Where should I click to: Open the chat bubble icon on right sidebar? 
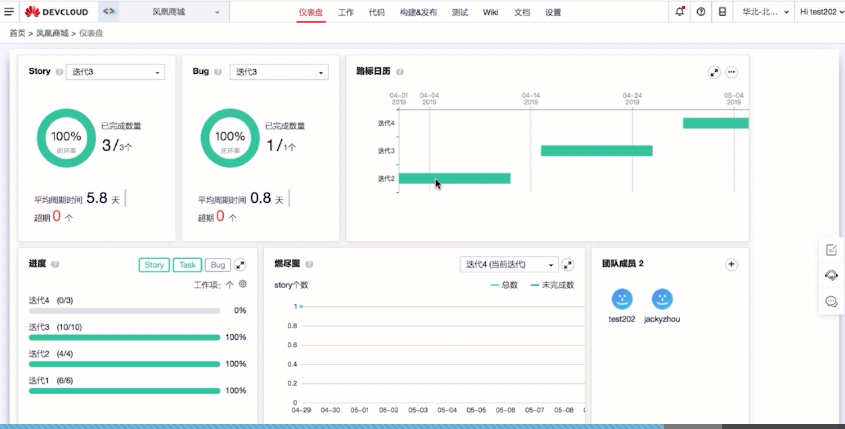[831, 302]
